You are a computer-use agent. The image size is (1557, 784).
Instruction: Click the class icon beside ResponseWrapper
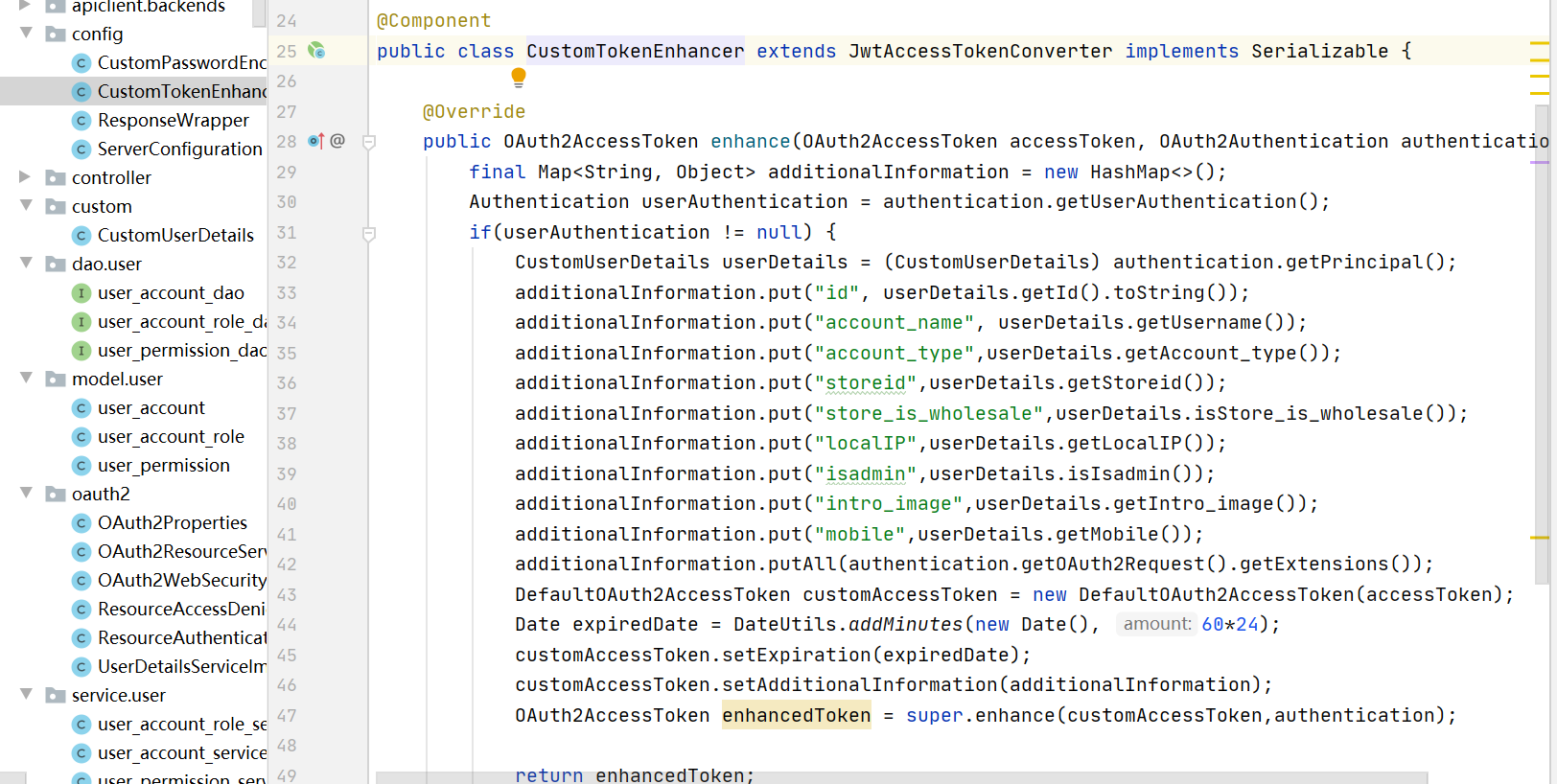coord(81,120)
